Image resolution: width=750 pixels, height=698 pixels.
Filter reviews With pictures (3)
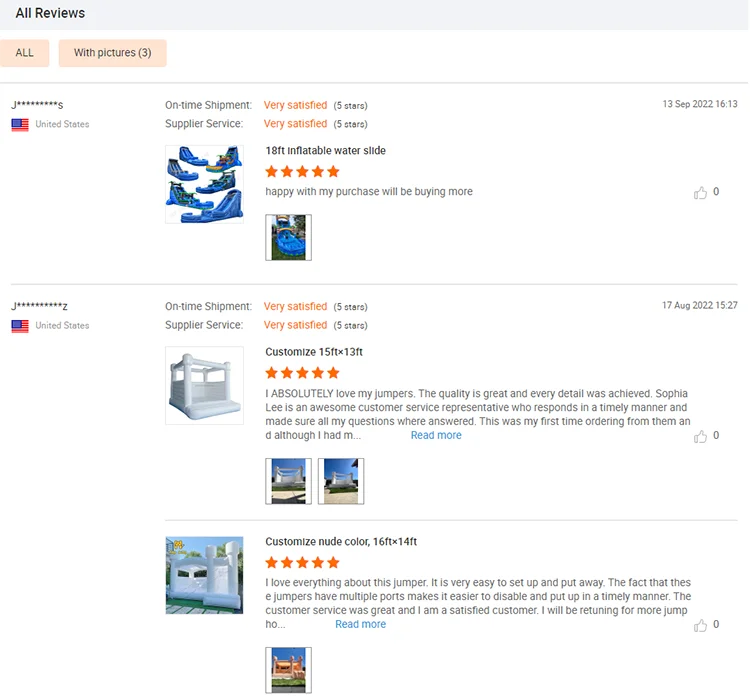coord(112,53)
